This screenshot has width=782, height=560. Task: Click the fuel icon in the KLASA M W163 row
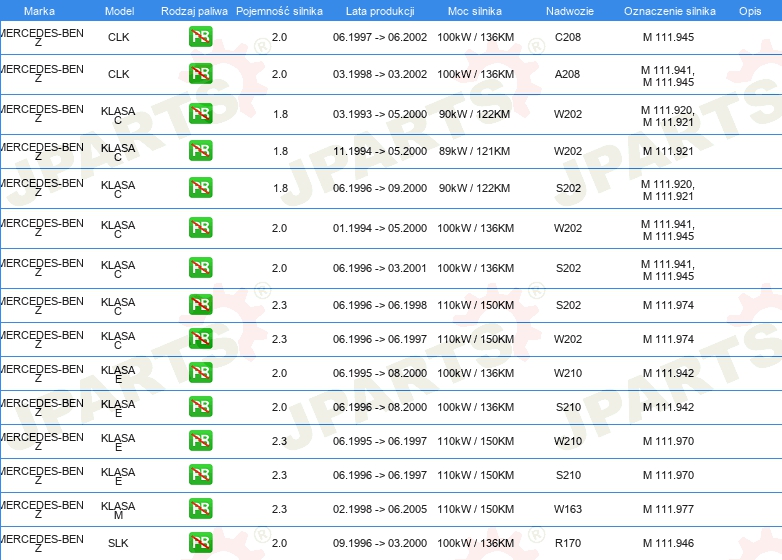(200, 509)
